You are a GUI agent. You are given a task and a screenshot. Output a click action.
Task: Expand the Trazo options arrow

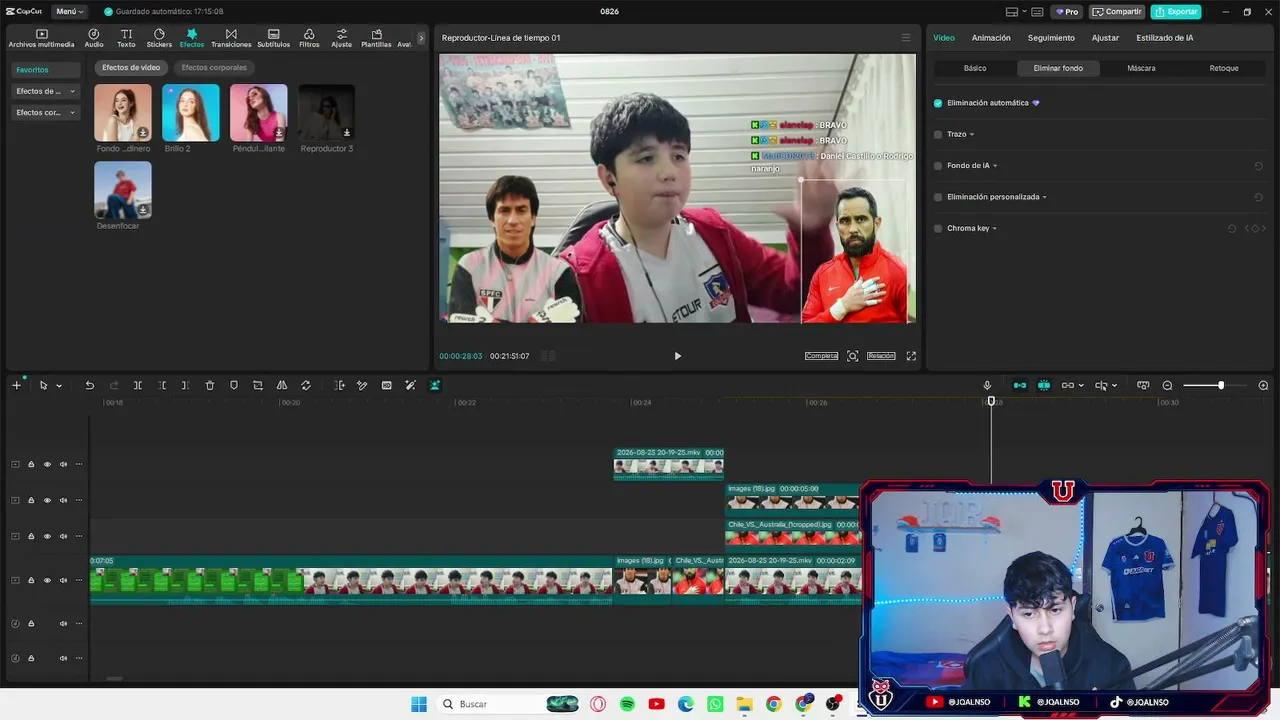972,134
